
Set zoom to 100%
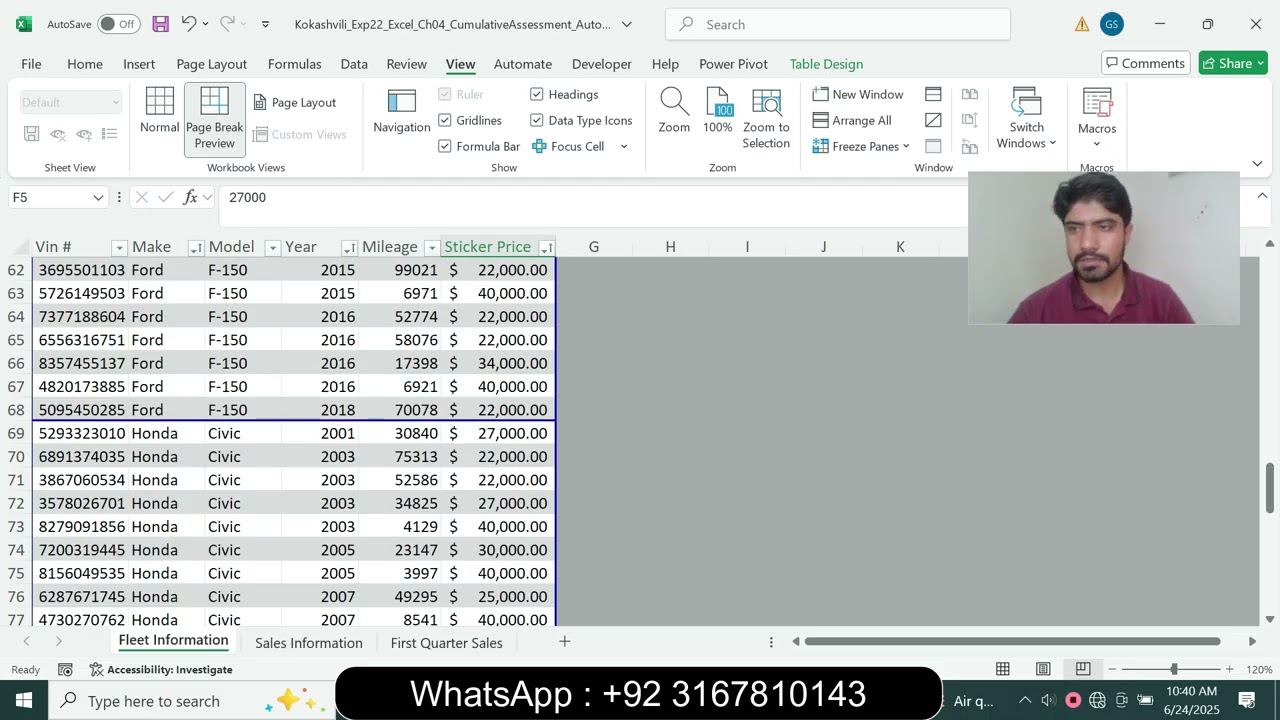(718, 112)
